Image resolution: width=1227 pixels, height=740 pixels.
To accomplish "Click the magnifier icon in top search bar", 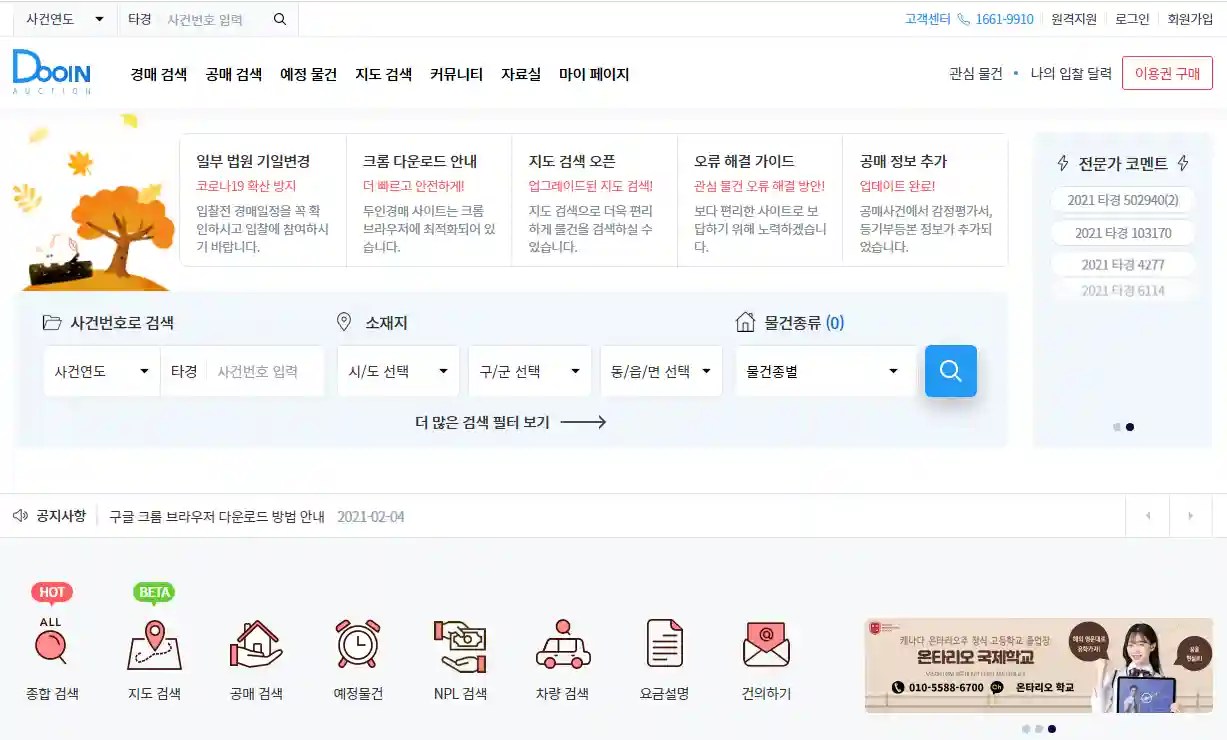I will click(279, 18).
